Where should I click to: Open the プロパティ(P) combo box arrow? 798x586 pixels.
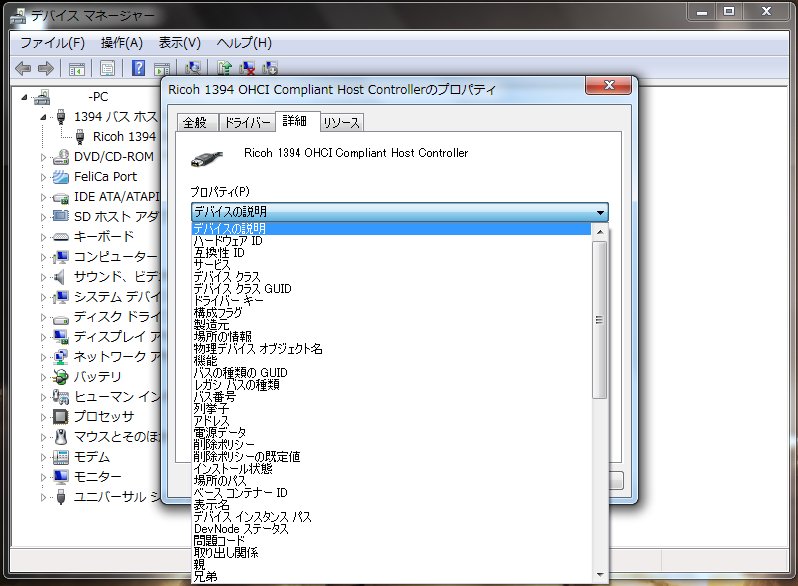pyautogui.click(x=601, y=212)
